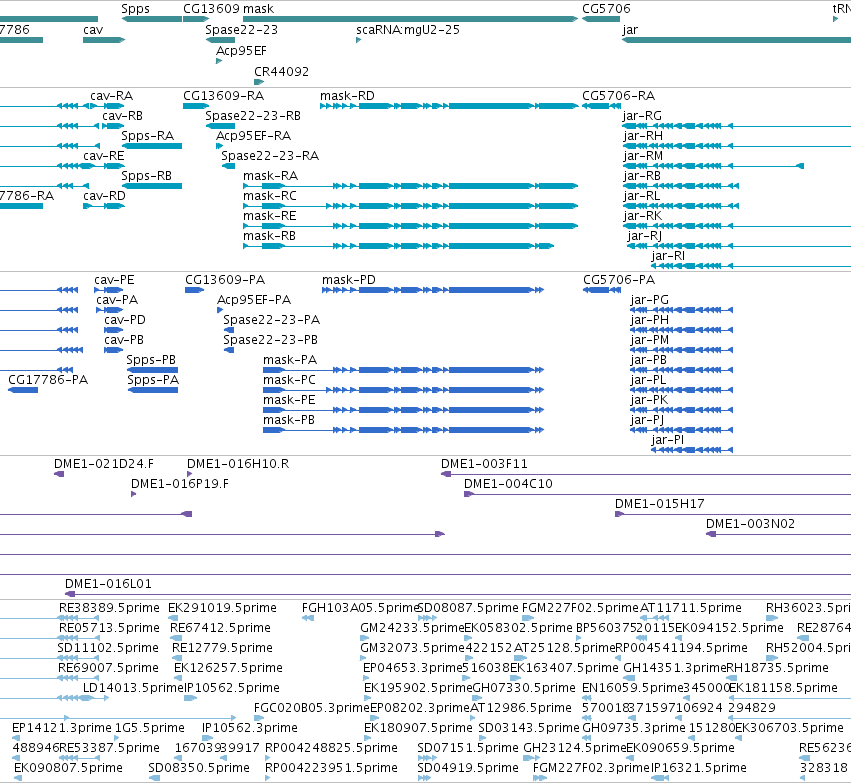Select the CR44092 gene feature
This screenshot has width=851, height=783.
tap(259, 82)
